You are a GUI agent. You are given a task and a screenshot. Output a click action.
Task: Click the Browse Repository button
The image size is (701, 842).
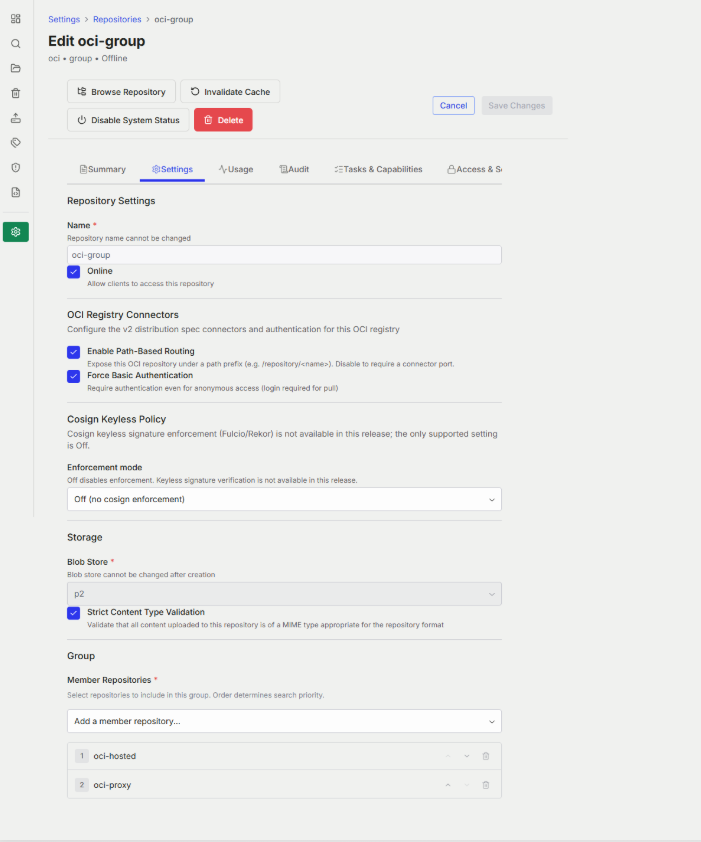point(121,91)
